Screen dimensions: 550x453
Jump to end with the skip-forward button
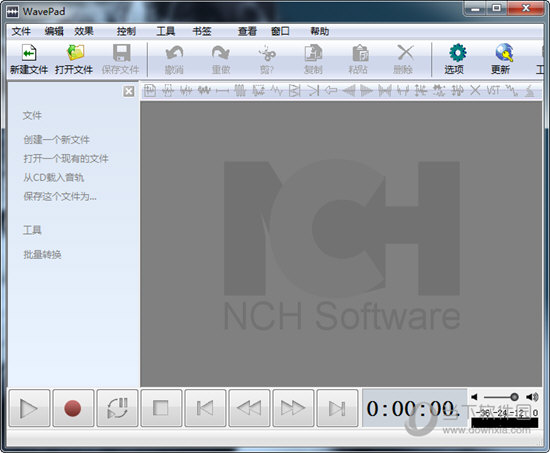pyautogui.click(x=337, y=408)
